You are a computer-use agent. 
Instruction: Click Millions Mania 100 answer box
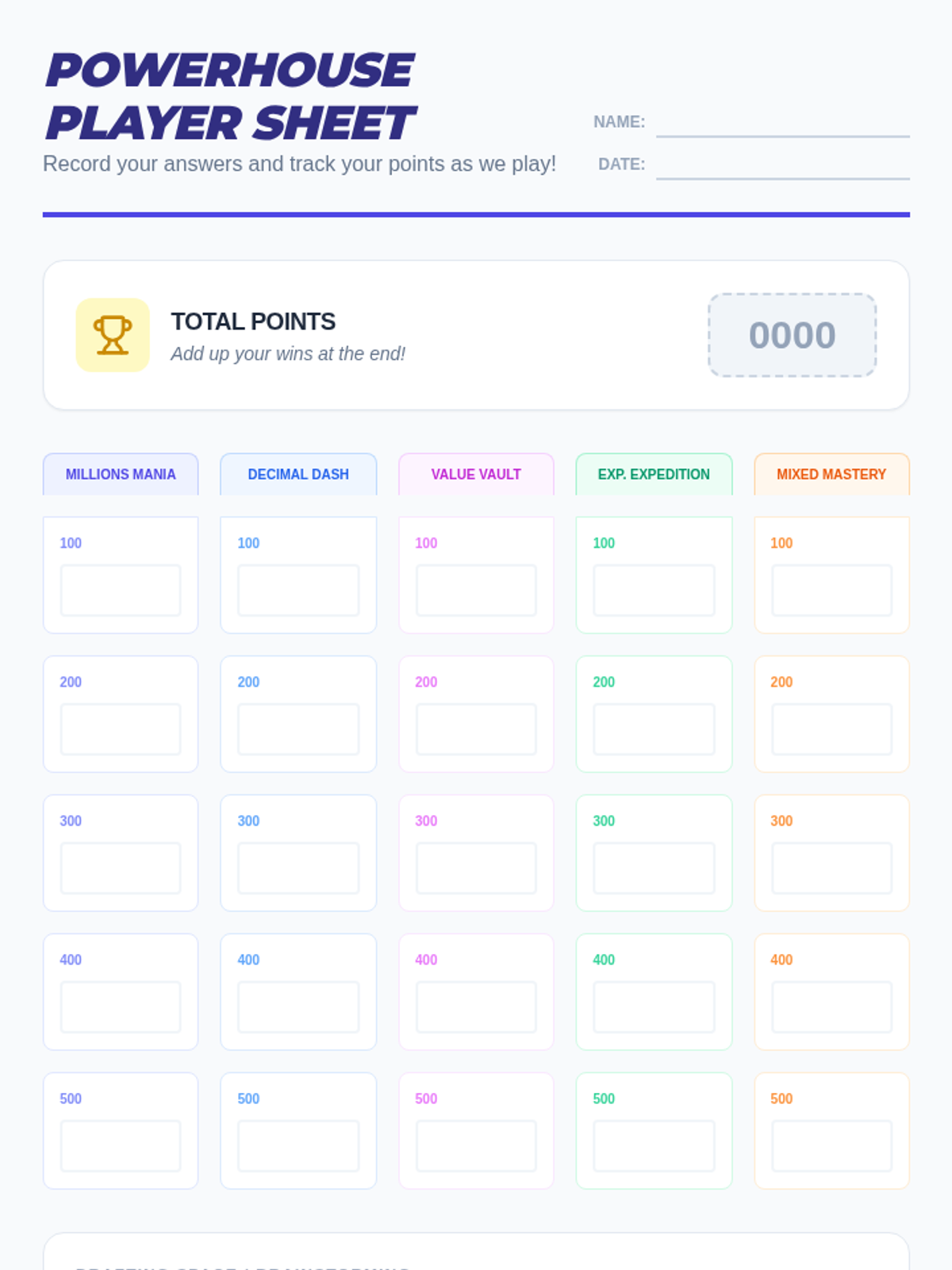121,591
